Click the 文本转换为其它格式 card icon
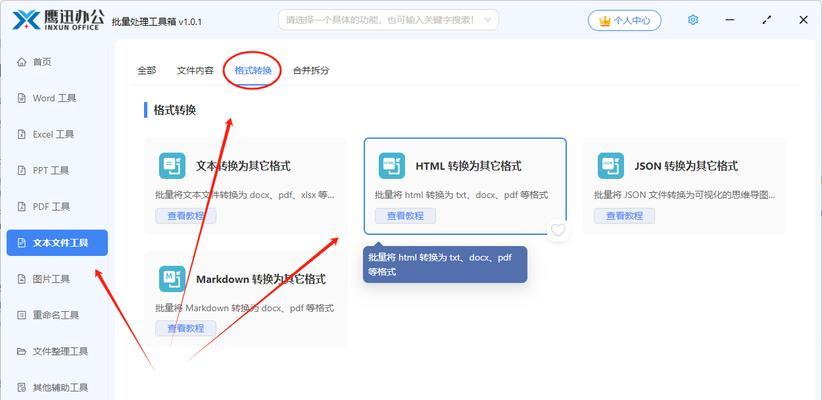 coord(172,166)
